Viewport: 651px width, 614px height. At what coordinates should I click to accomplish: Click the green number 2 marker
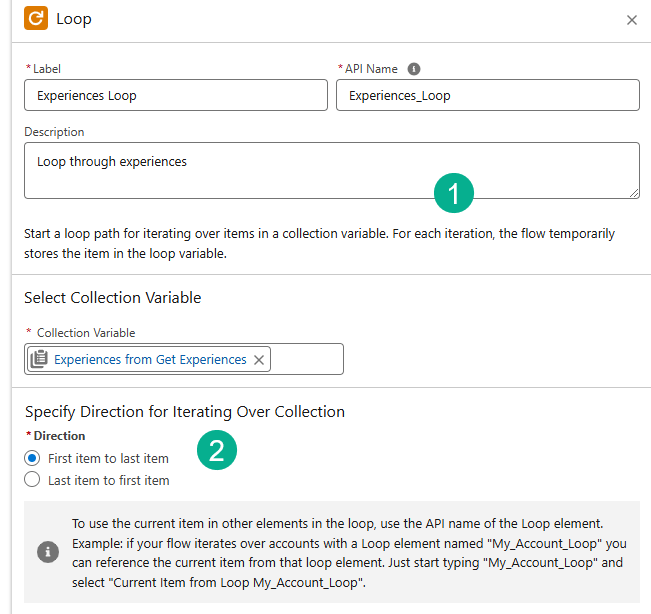217,451
